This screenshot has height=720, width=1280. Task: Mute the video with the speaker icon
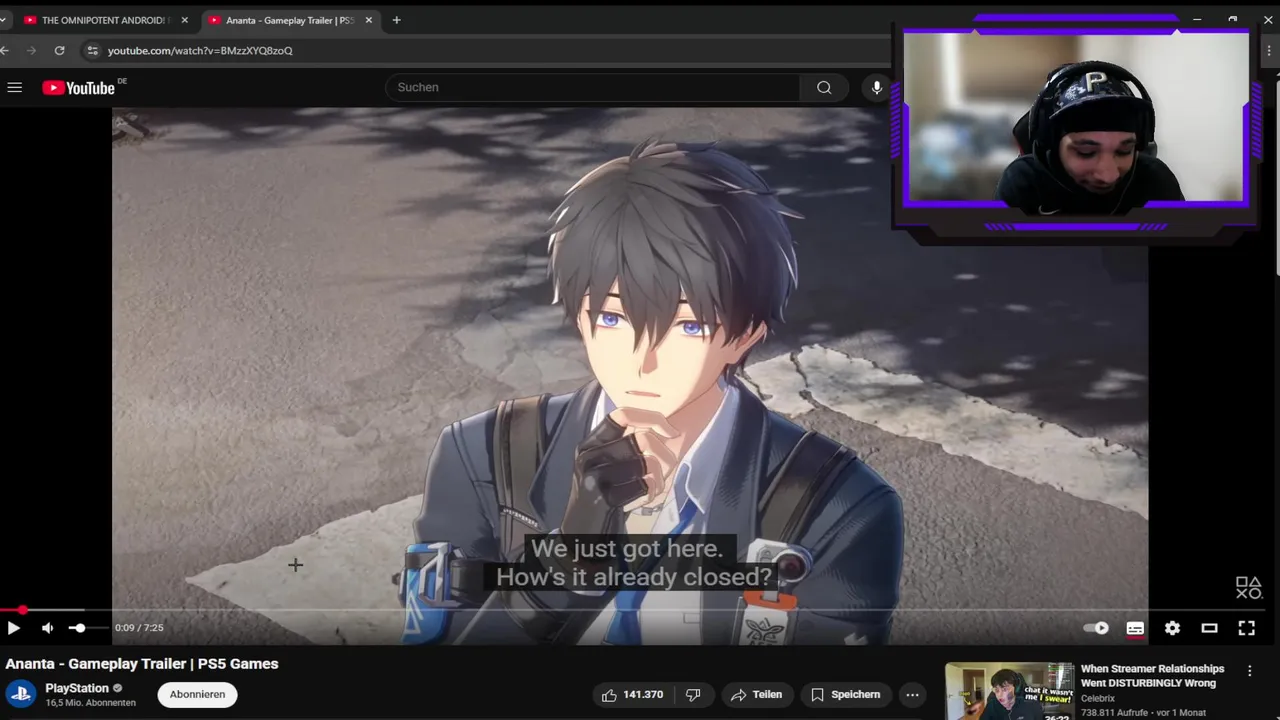click(47, 628)
